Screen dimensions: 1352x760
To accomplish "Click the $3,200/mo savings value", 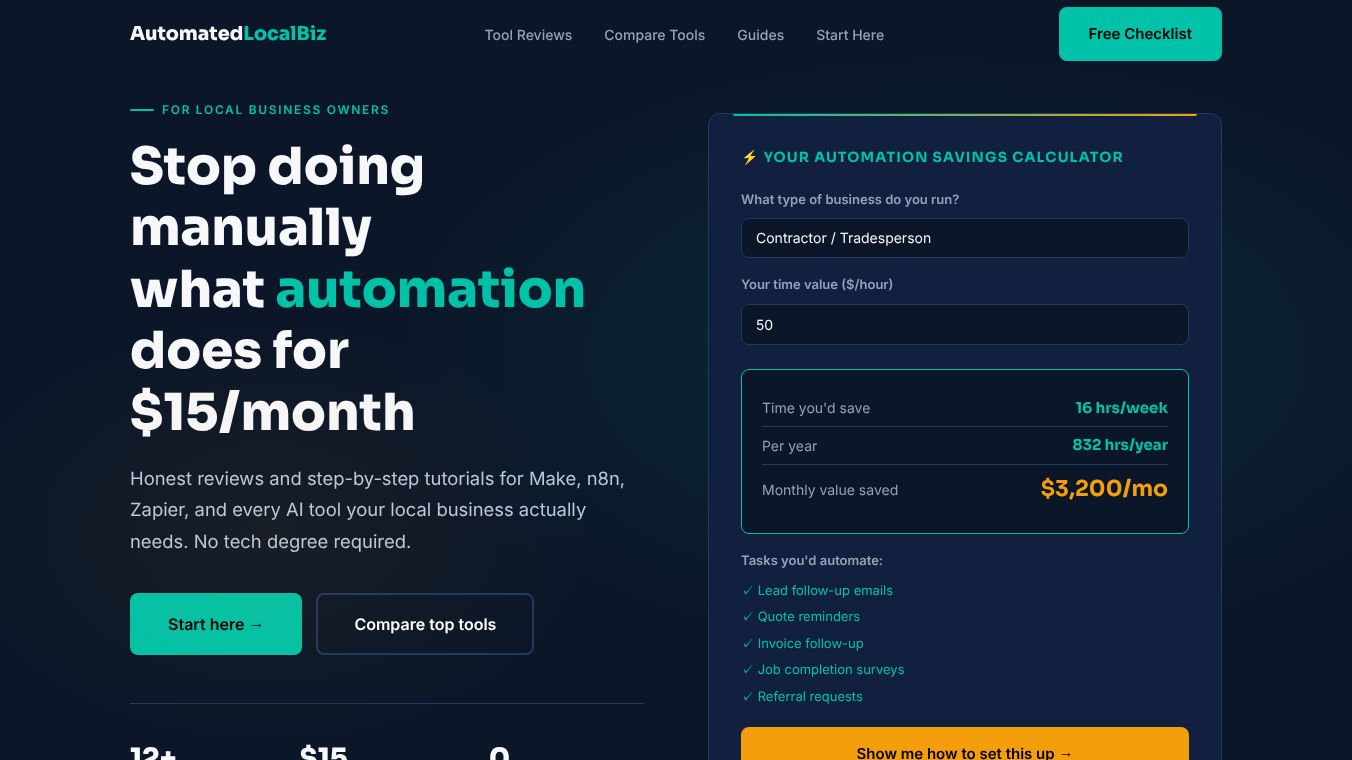I will [x=1104, y=488].
